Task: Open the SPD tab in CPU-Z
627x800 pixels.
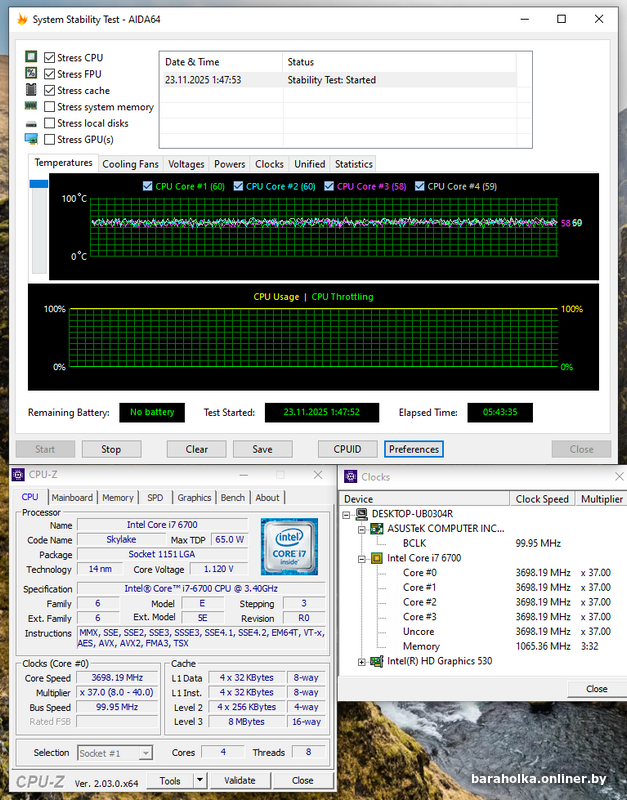Action: pyautogui.click(x=155, y=497)
